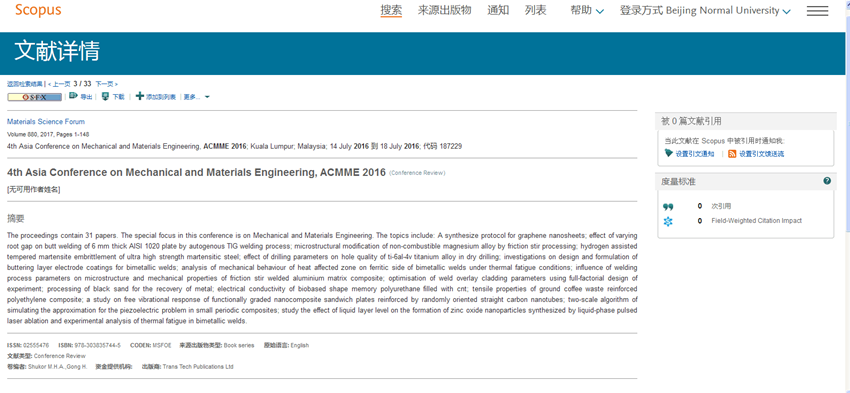Open the hamburger menu icon
Screen dimensions: 850x393
point(817,11)
